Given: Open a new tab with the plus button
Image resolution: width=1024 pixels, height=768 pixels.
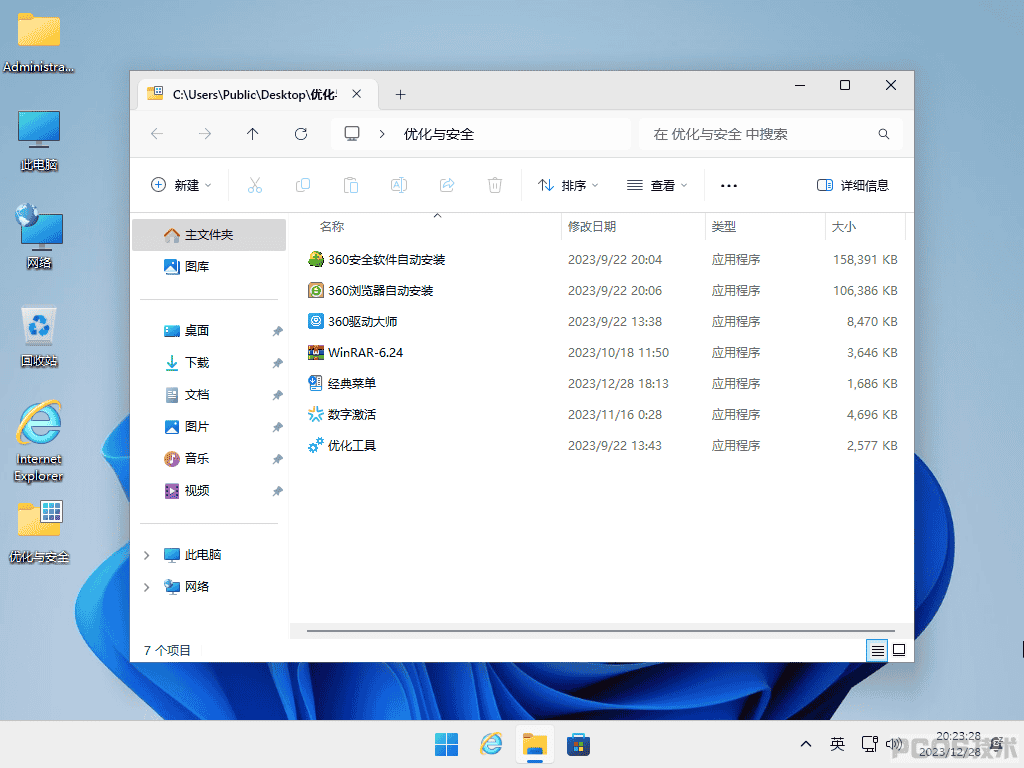Looking at the screenshot, I should coord(400,95).
